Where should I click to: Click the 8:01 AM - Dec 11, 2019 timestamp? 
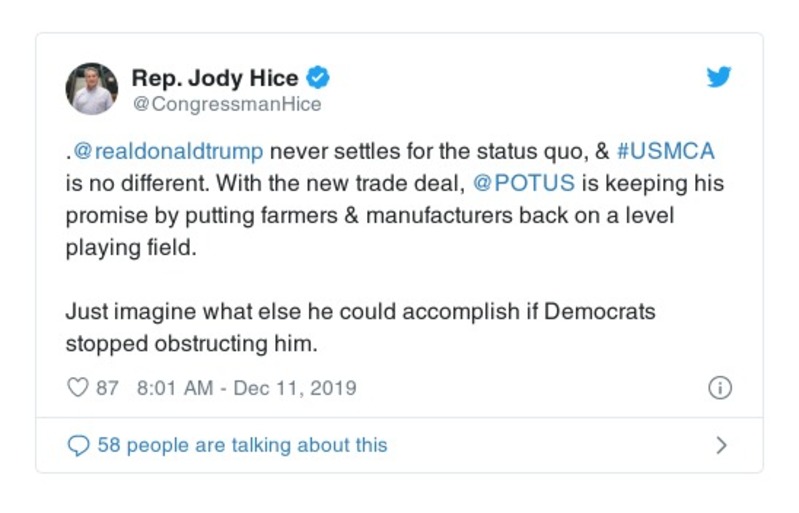245,388
